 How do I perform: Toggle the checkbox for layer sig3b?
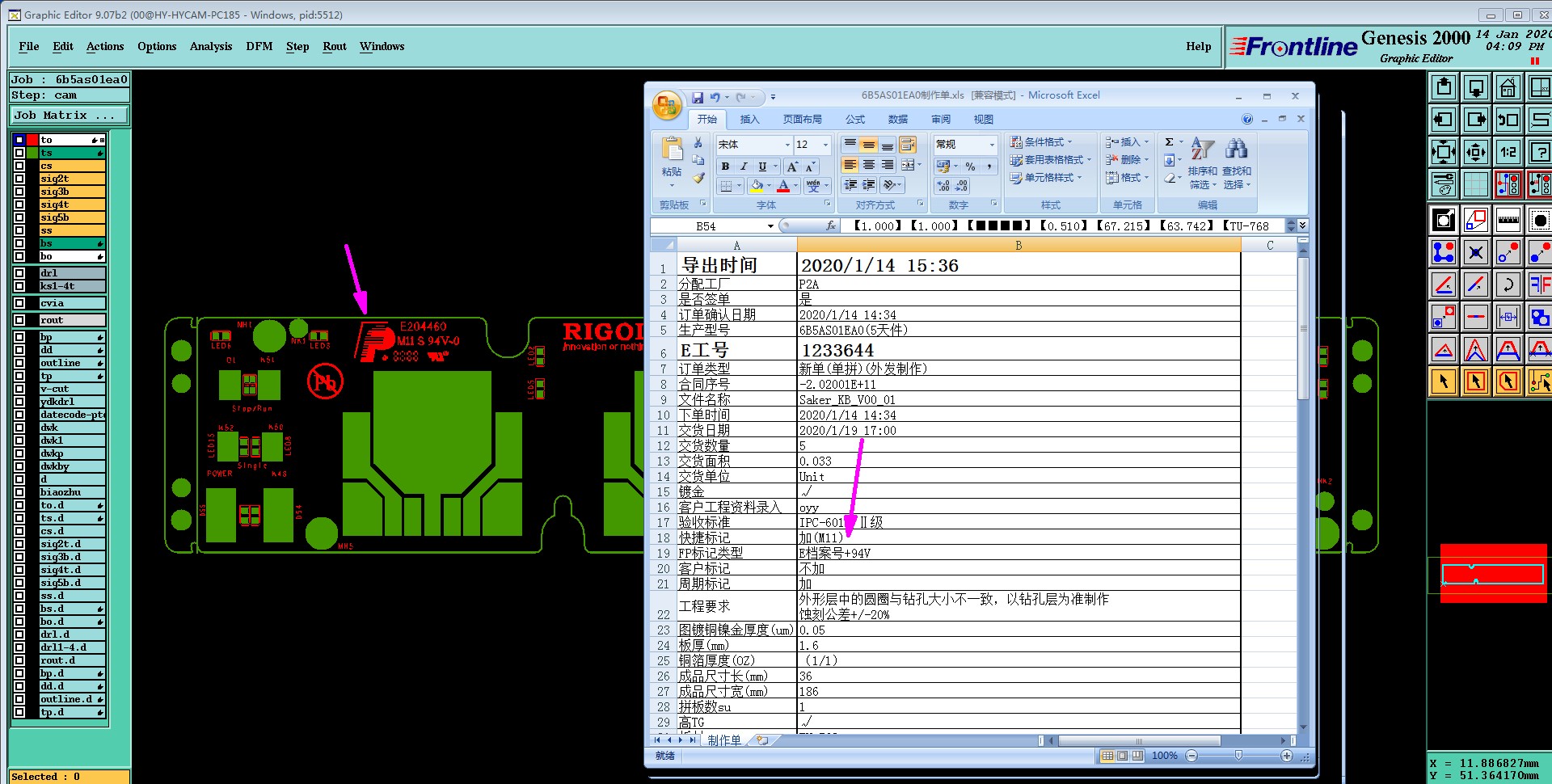point(19,192)
